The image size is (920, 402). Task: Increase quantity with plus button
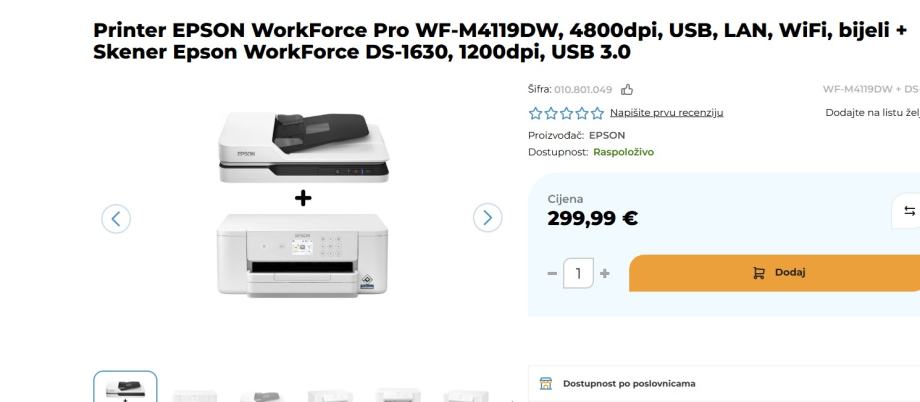605,273
